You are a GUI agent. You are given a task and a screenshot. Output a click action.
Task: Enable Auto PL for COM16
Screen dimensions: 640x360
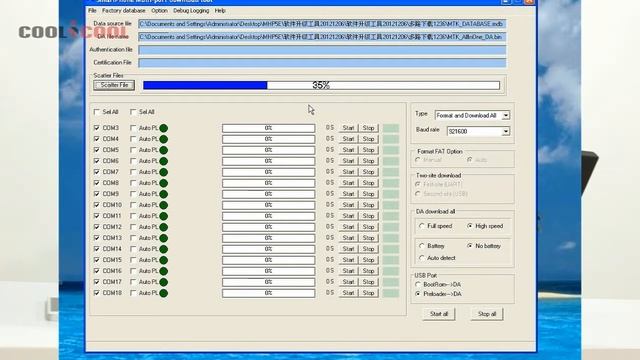[x=133, y=271]
